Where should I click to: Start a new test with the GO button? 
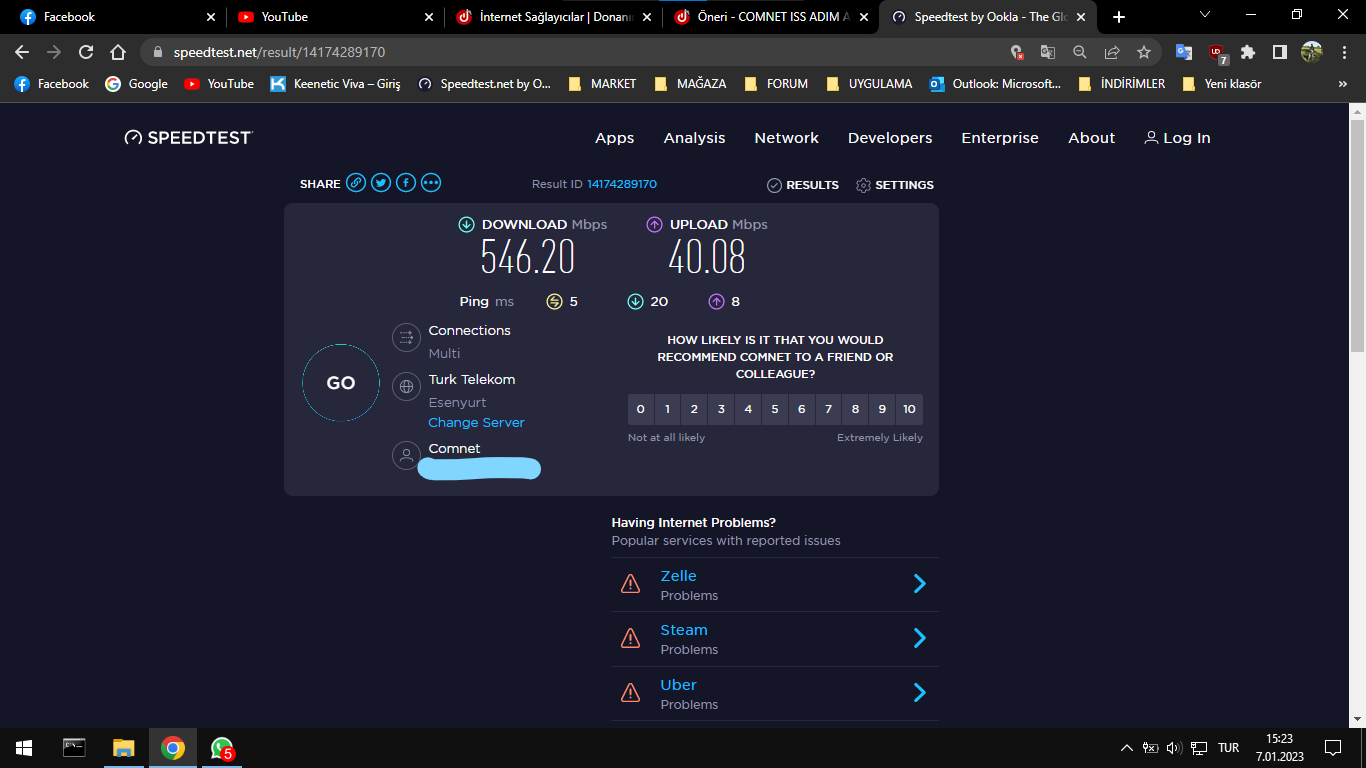coord(341,383)
